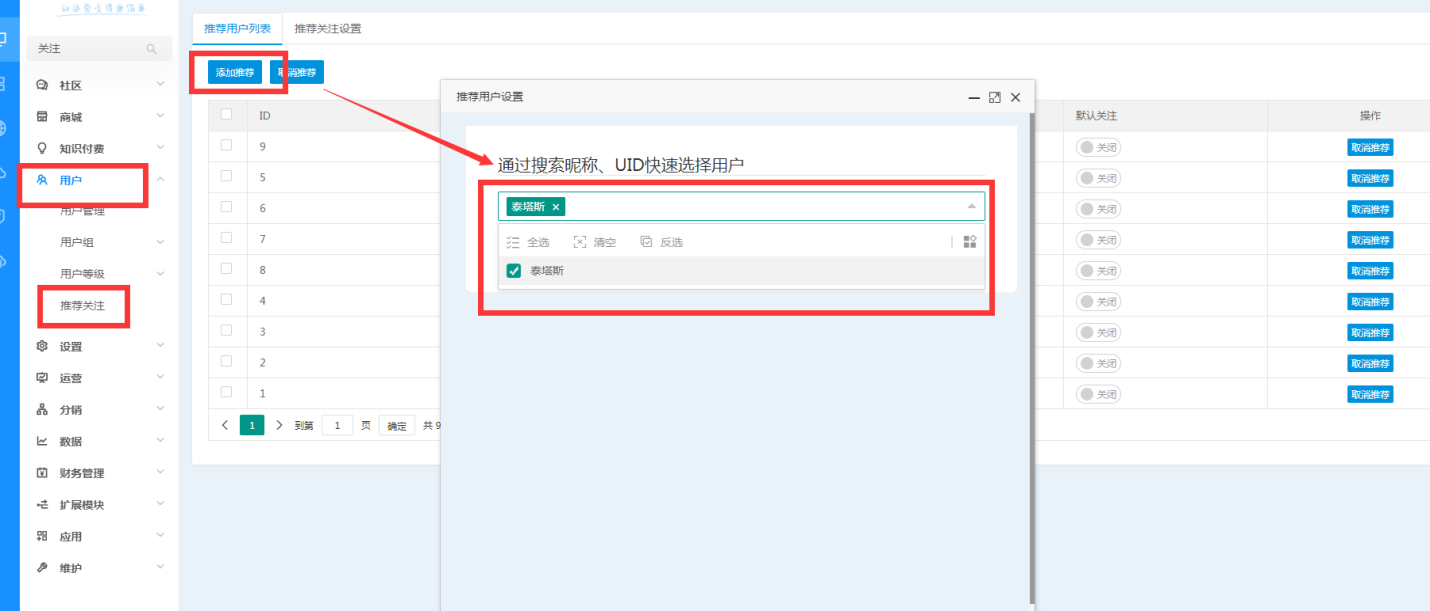Check the header select-all checkbox in table
The image size is (1430, 611).
point(226,114)
